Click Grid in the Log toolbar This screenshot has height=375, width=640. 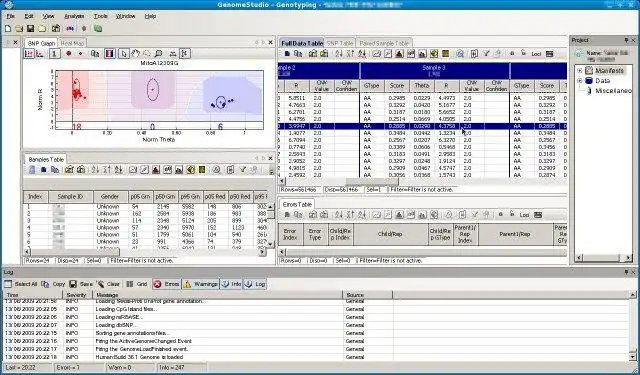[x=137, y=284]
